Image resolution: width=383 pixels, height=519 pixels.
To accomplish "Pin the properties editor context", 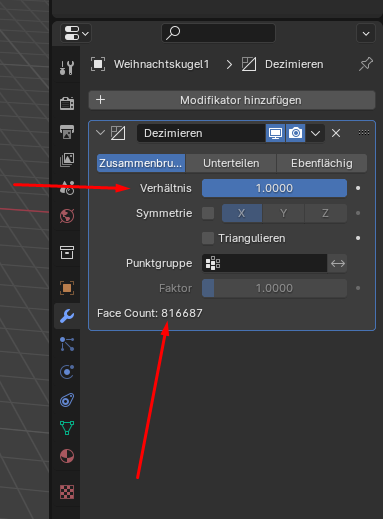I will (366, 64).
